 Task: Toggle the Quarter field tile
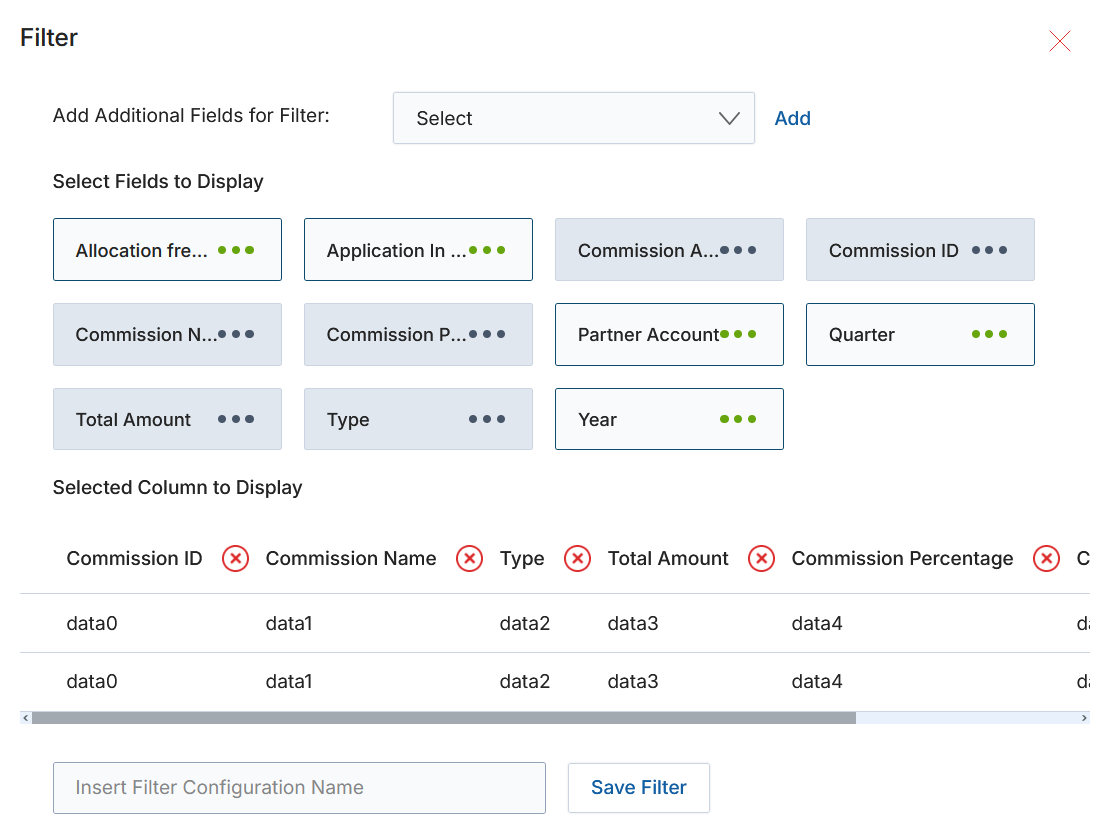[x=920, y=334]
